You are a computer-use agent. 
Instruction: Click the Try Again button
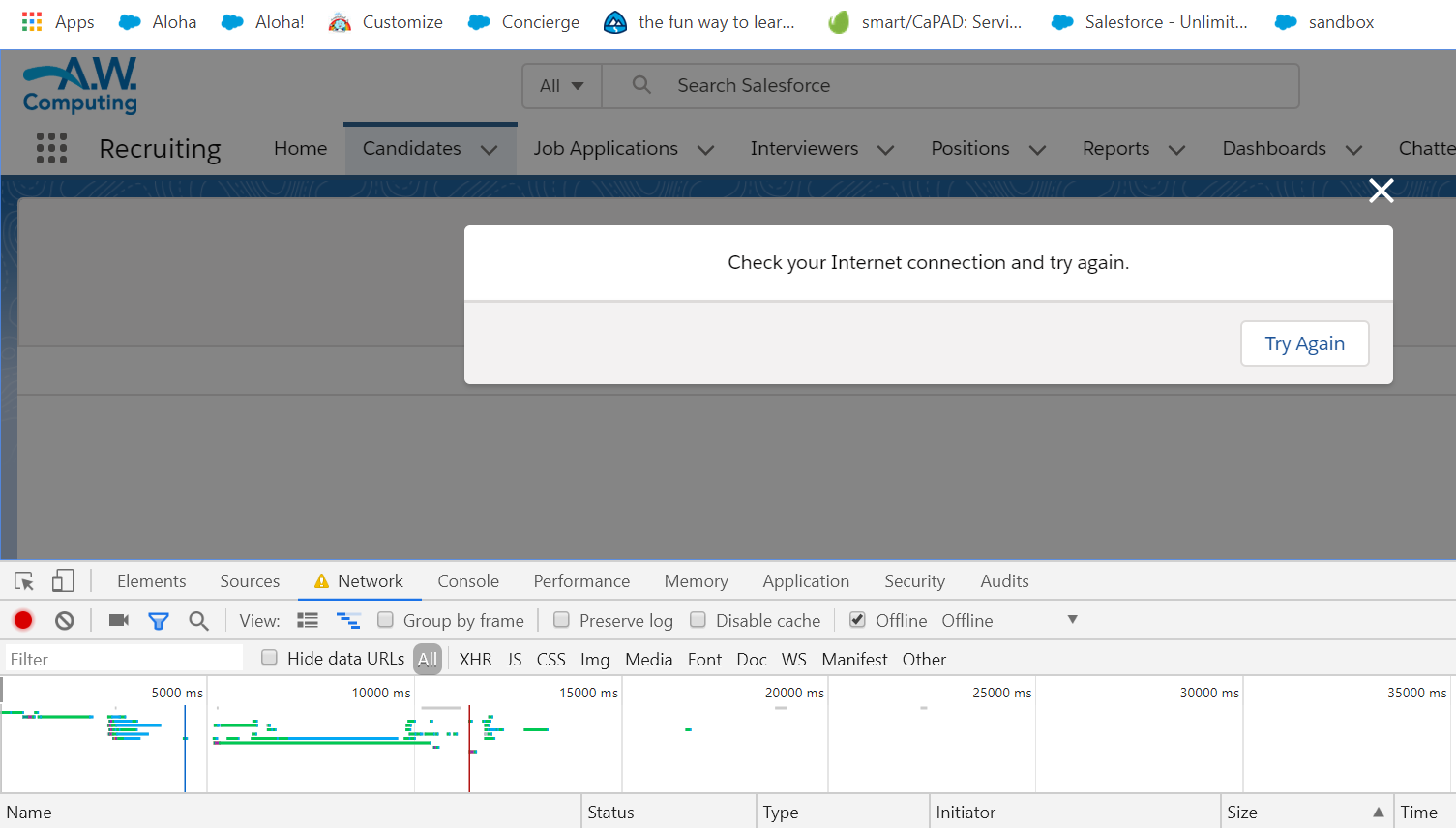point(1304,343)
